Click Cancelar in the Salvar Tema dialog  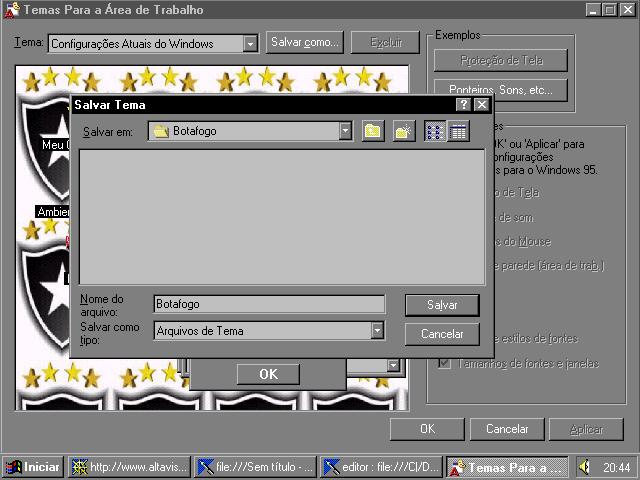tap(442, 334)
